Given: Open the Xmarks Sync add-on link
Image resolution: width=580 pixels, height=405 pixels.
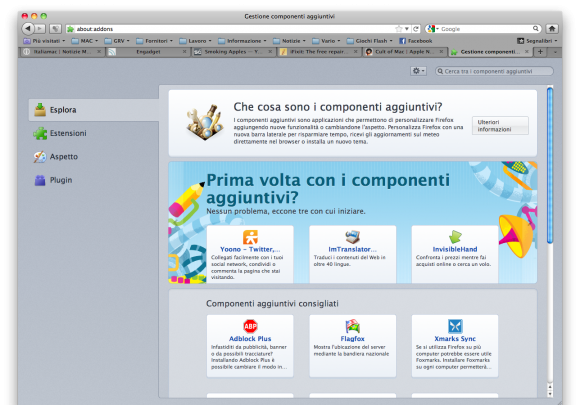Looking at the screenshot, I should [455, 339].
